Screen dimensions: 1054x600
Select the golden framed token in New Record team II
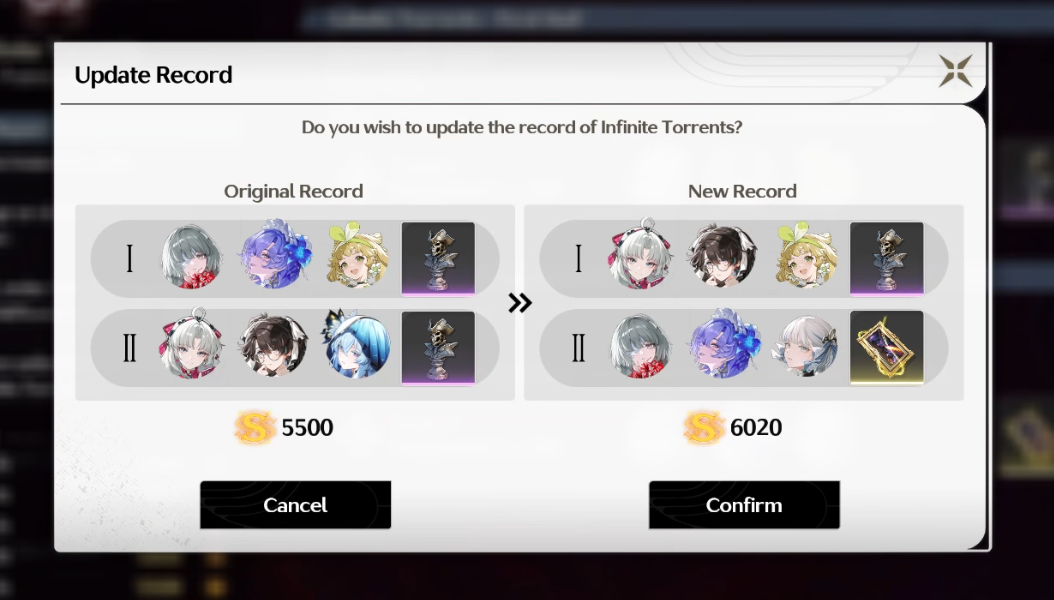(887, 348)
